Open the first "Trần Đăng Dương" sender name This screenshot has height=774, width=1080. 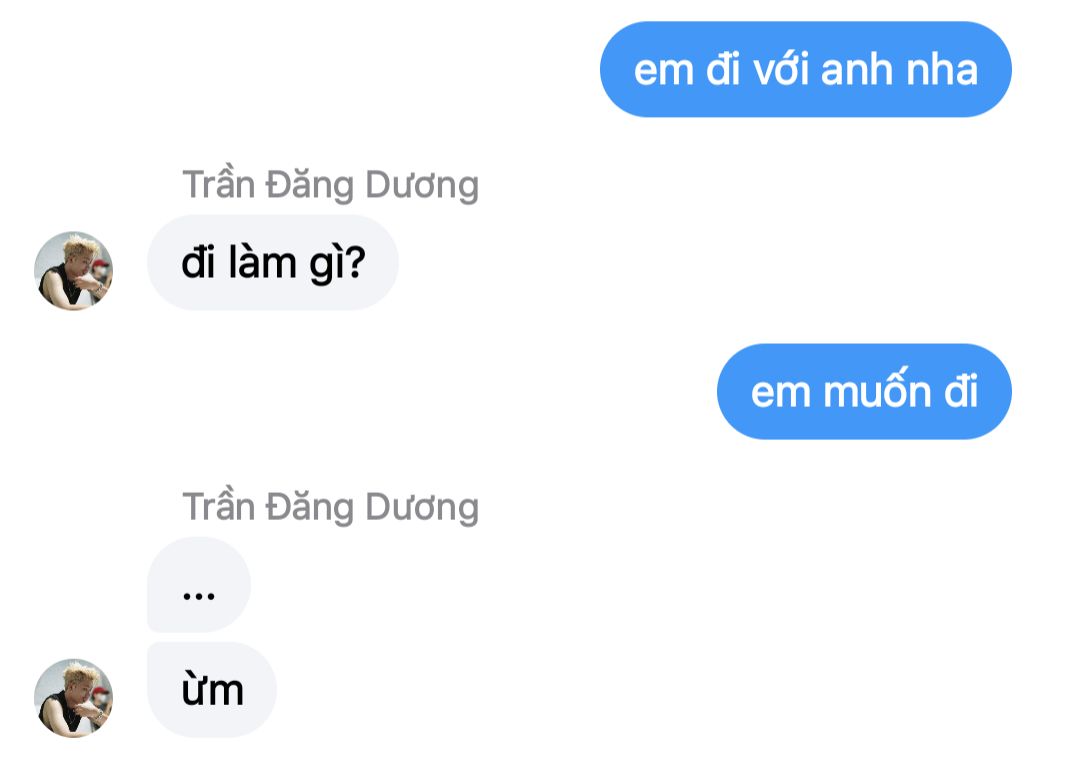click(331, 185)
